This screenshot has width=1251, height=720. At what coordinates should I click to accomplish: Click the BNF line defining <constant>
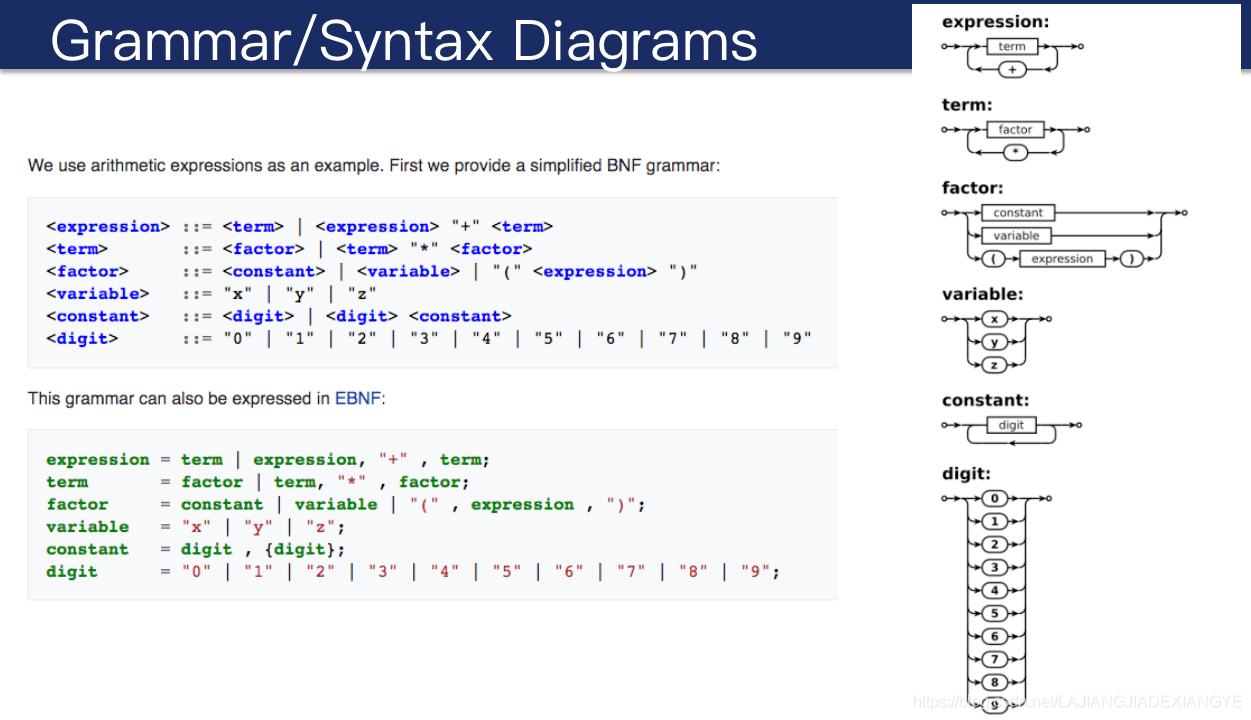(279, 316)
